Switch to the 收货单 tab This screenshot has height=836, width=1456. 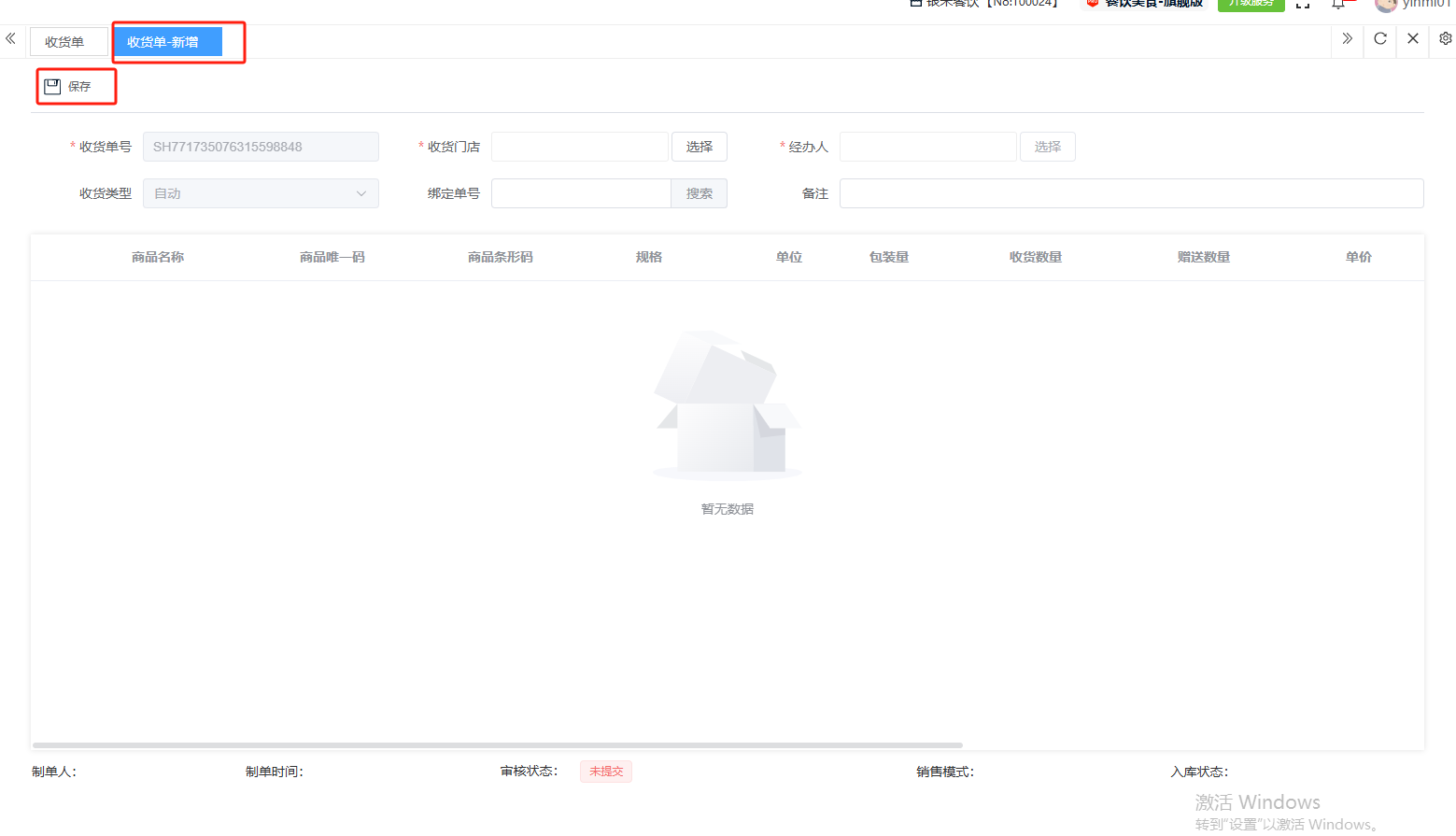(64, 42)
